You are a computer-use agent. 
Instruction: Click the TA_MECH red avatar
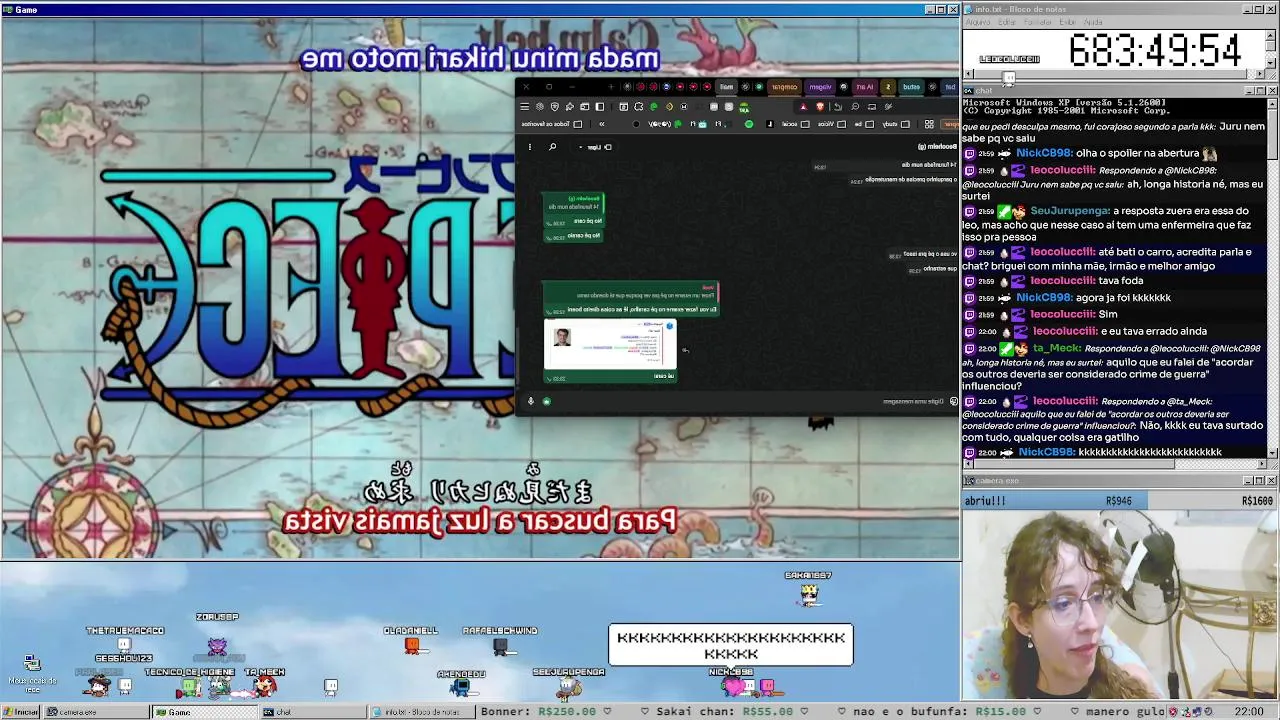coord(264,686)
